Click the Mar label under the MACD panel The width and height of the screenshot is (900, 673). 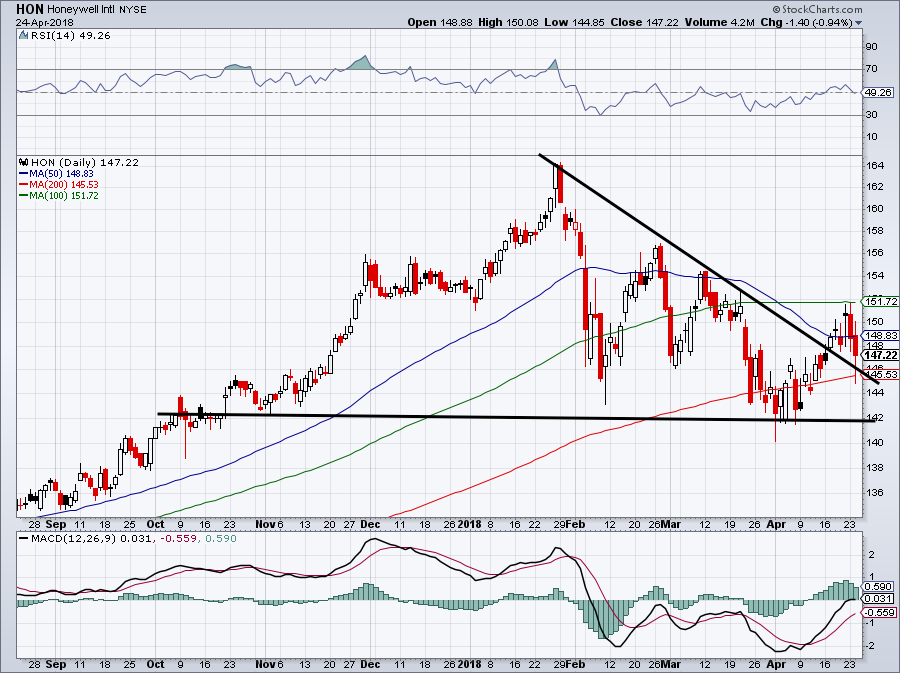(670, 664)
